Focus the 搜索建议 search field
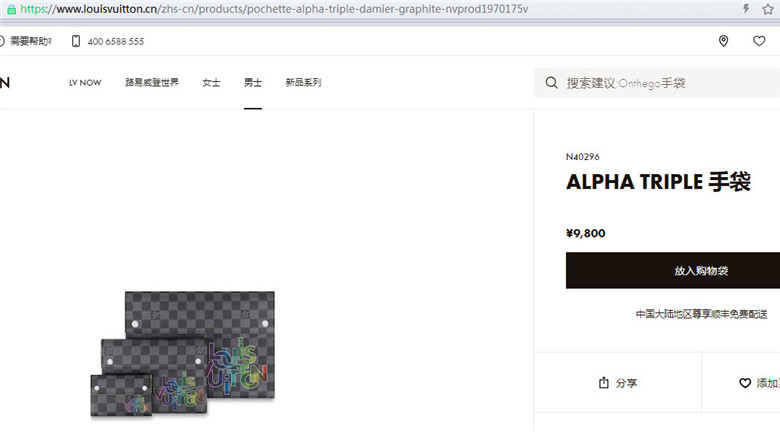This screenshot has height=432, width=780. point(657,83)
